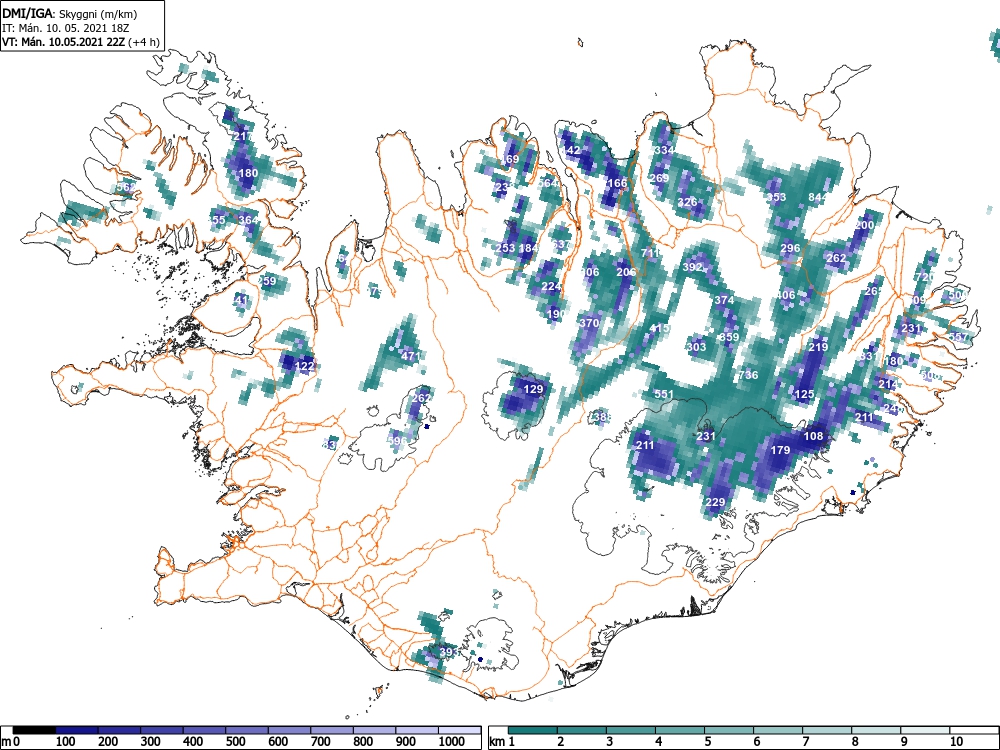Click the visibility value '219' in the east
Image resolution: width=1000 pixels, height=750 pixels.
(818, 347)
